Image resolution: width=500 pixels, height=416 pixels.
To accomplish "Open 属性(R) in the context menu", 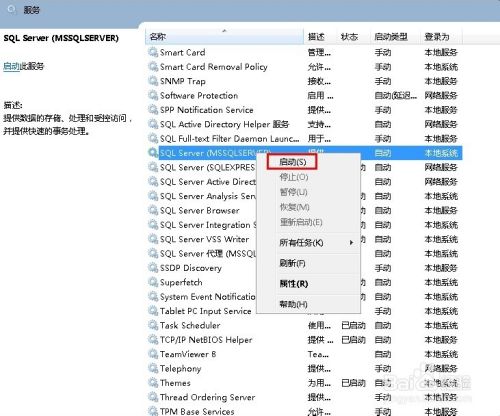I will pyautogui.click(x=294, y=284).
